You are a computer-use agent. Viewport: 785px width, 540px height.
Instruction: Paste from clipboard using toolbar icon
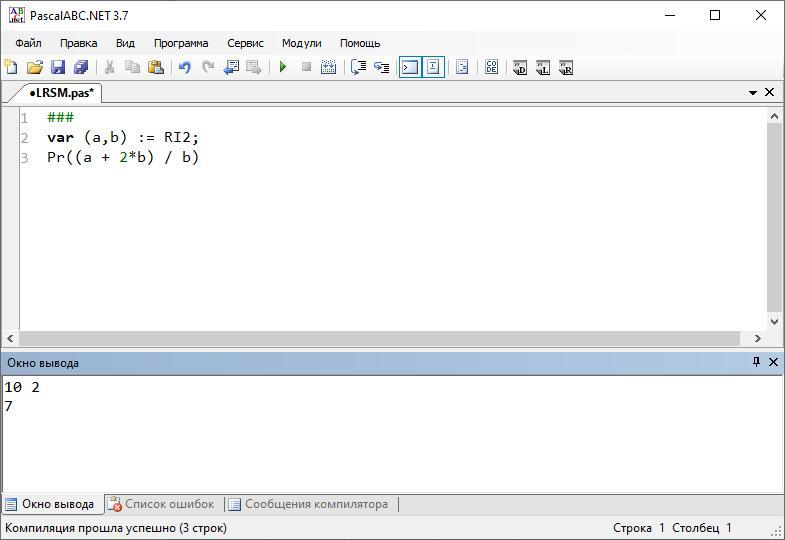pos(156,67)
